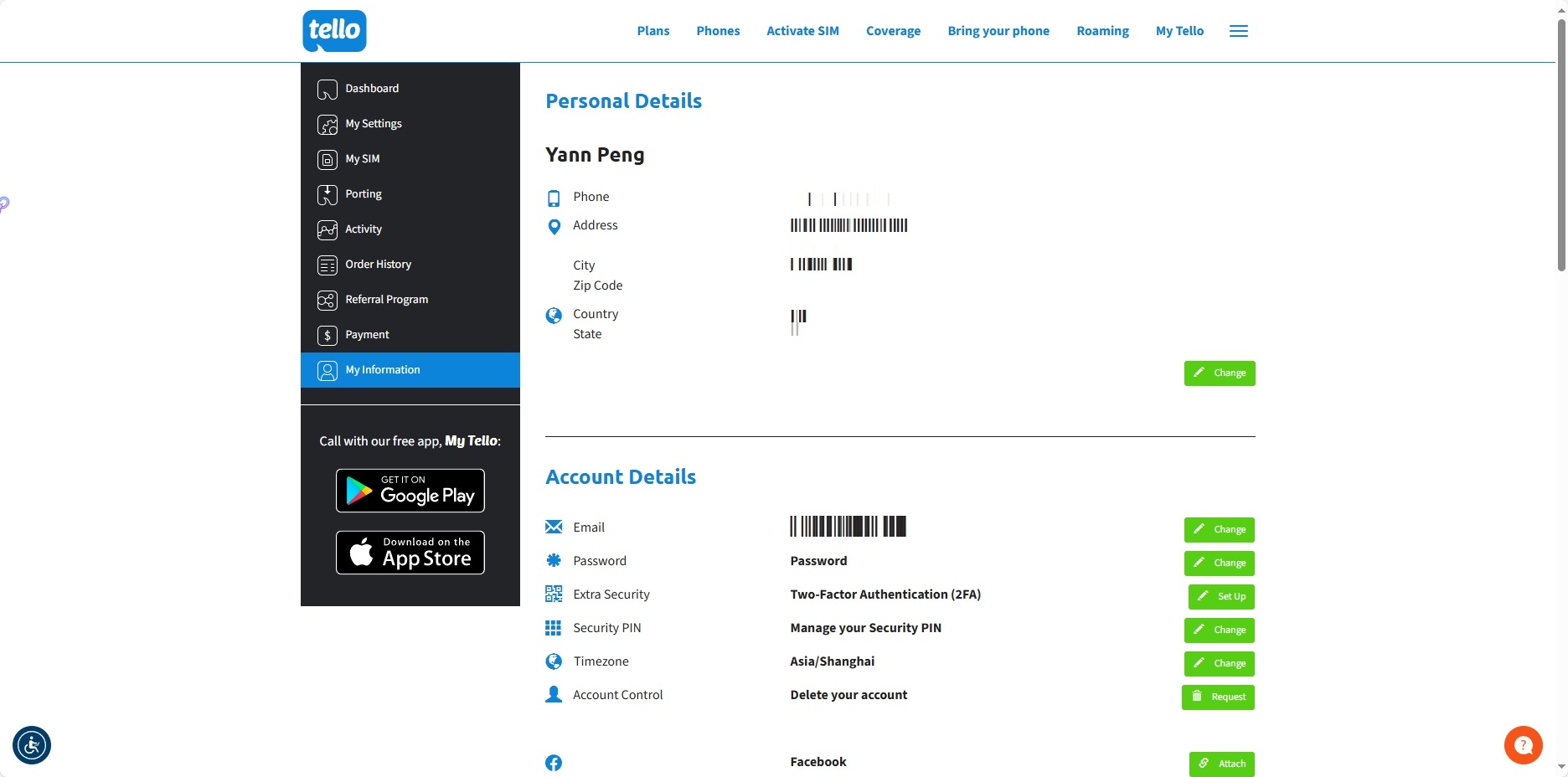Click Change button for Password
1568x777 pixels.
pos(1220,563)
